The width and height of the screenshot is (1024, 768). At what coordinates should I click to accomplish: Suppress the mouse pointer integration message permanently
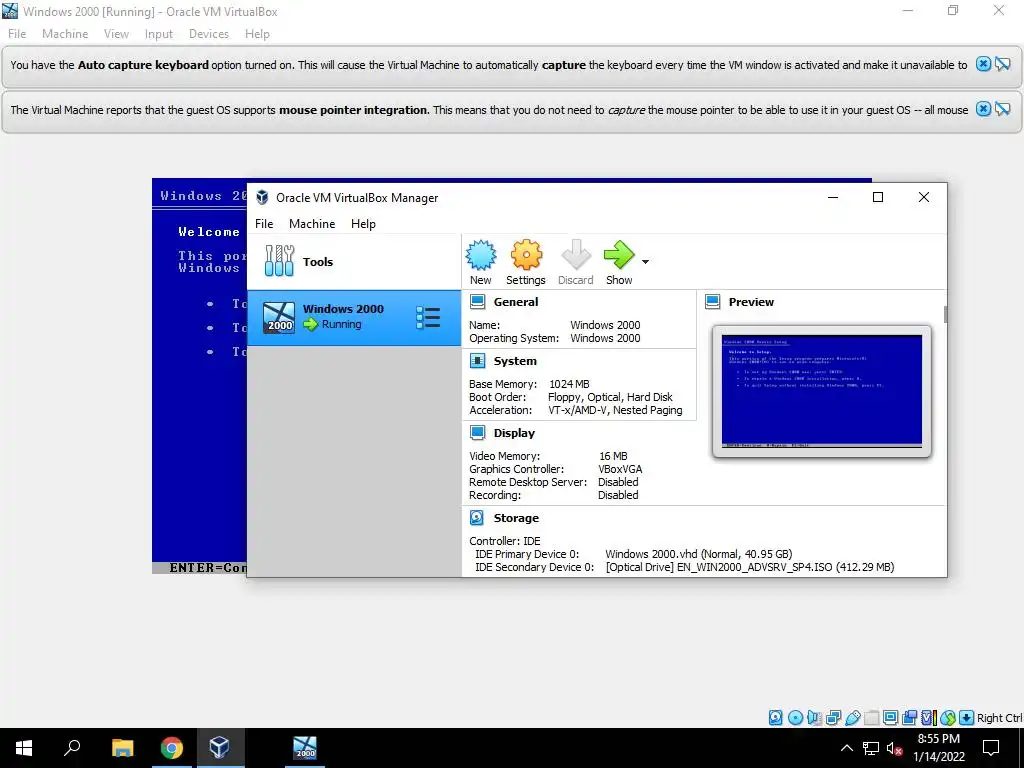point(1002,109)
